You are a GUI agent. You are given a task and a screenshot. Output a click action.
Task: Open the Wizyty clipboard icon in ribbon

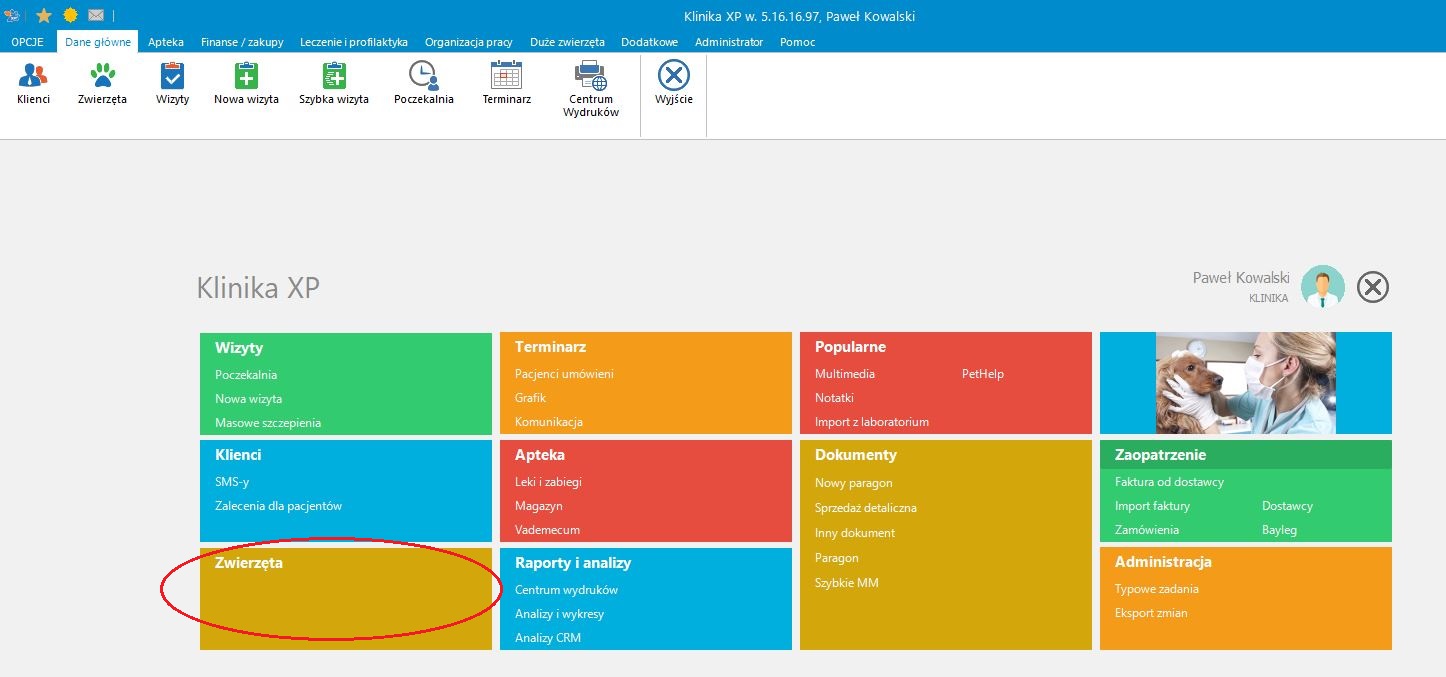[x=172, y=82]
